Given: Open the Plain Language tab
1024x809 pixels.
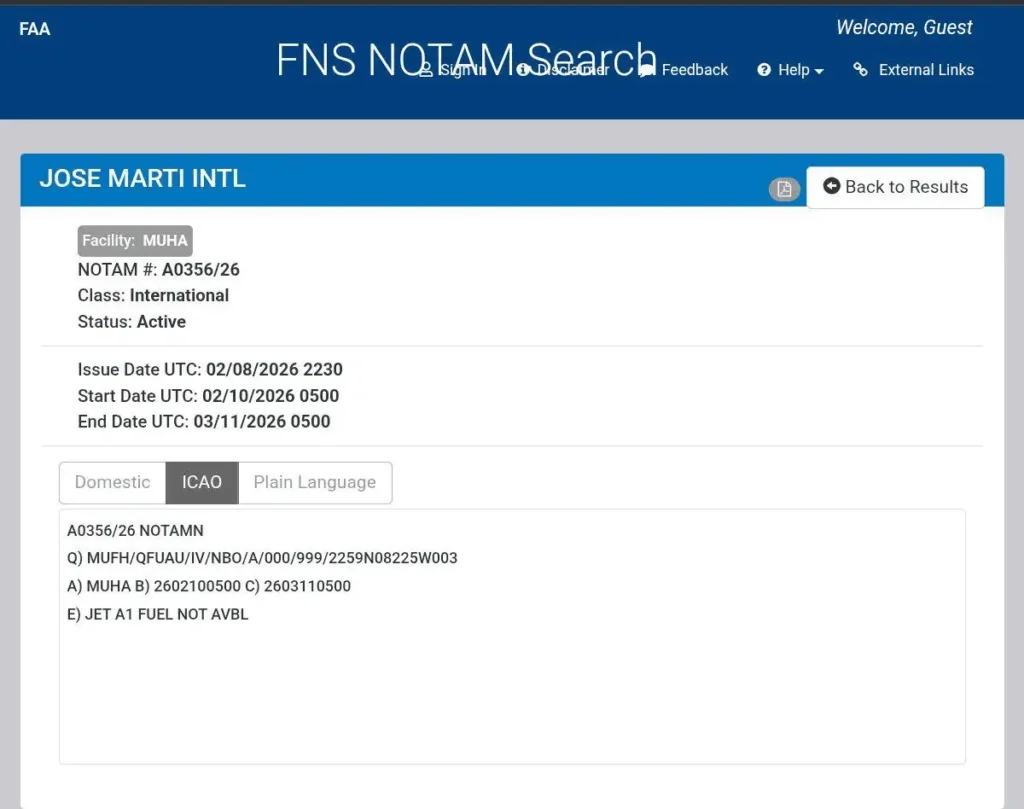Looking at the screenshot, I should click(314, 482).
